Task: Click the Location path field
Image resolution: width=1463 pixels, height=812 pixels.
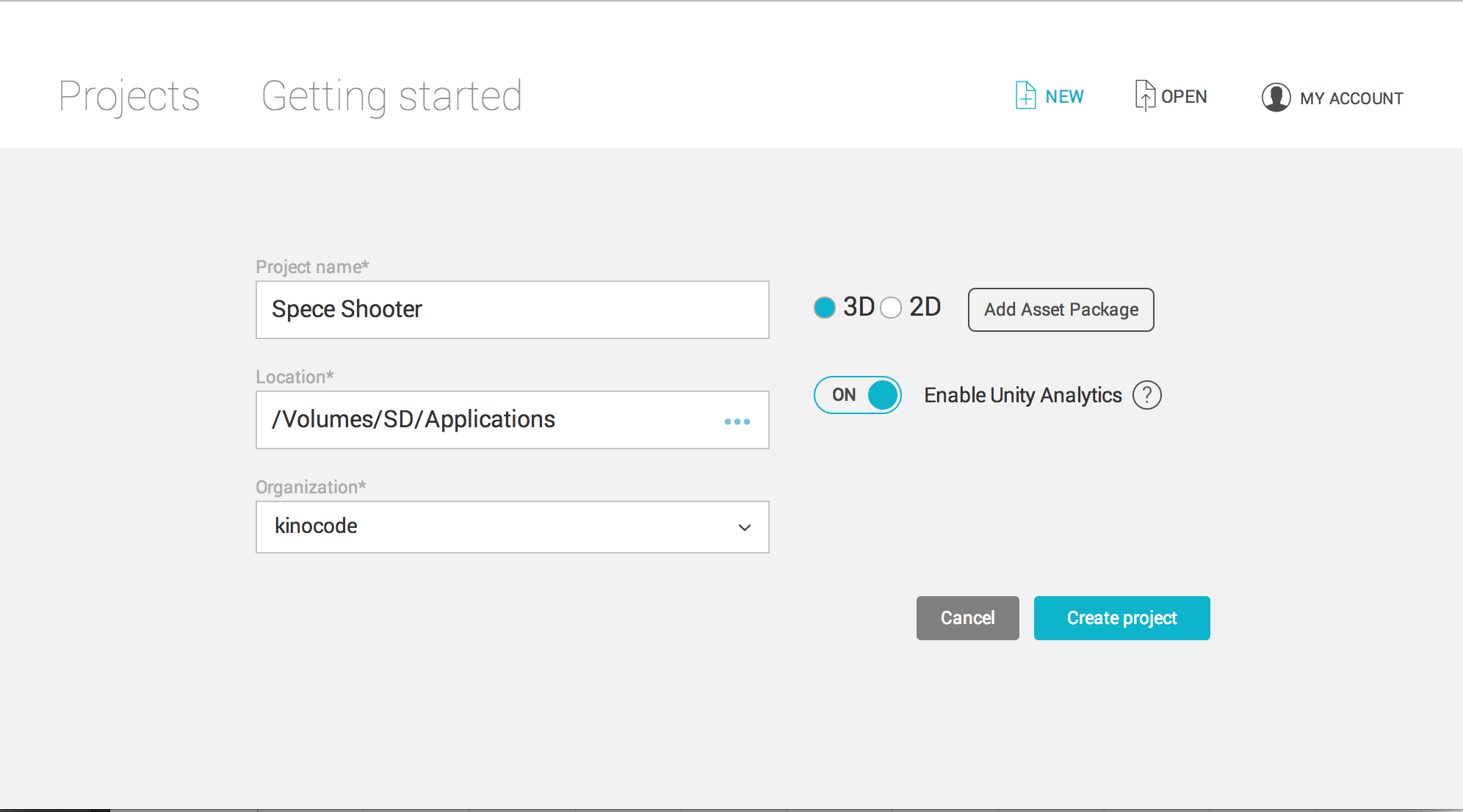Action: click(485, 420)
